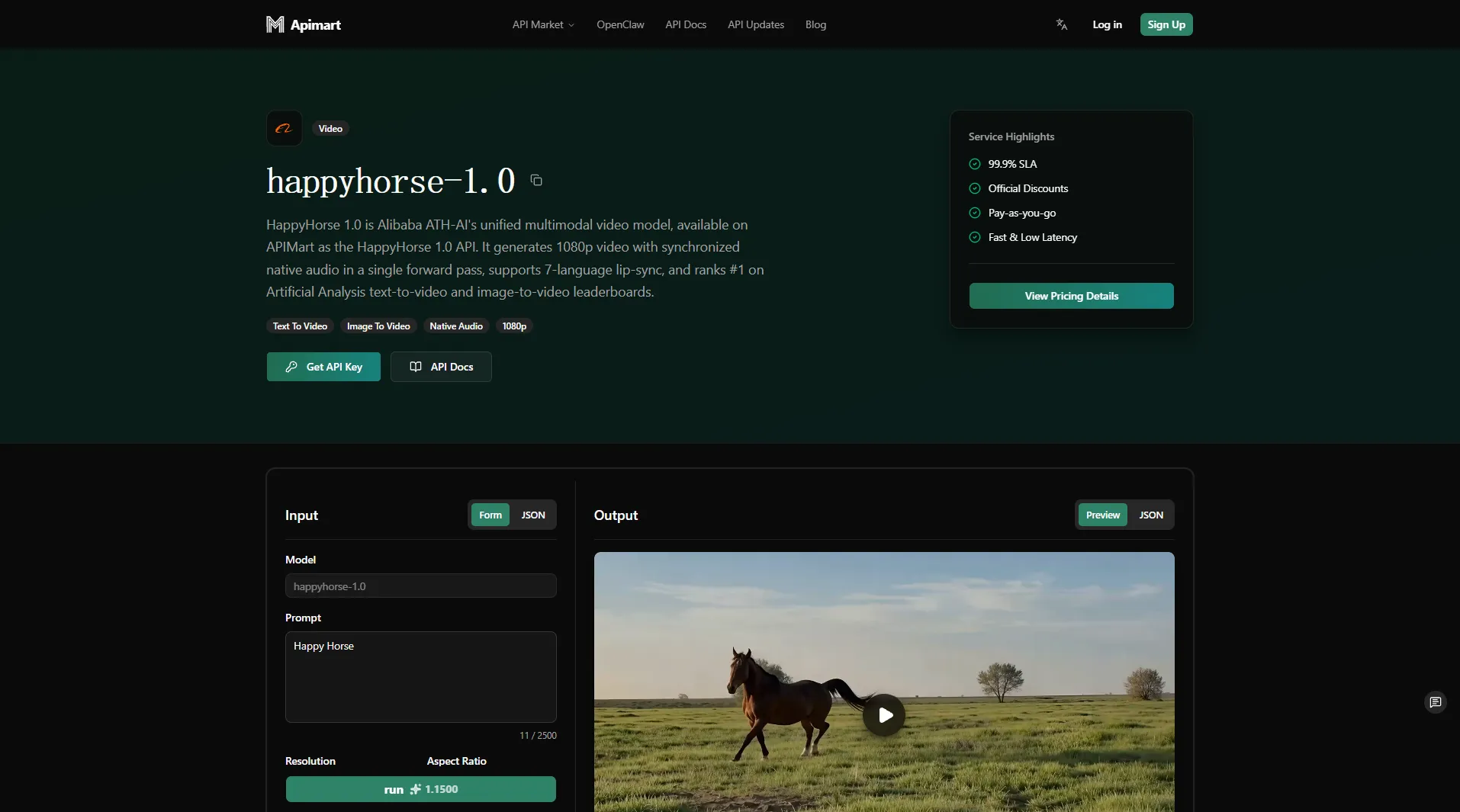Switch Input to Form view
This screenshot has height=812, width=1460.
(490, 515)
